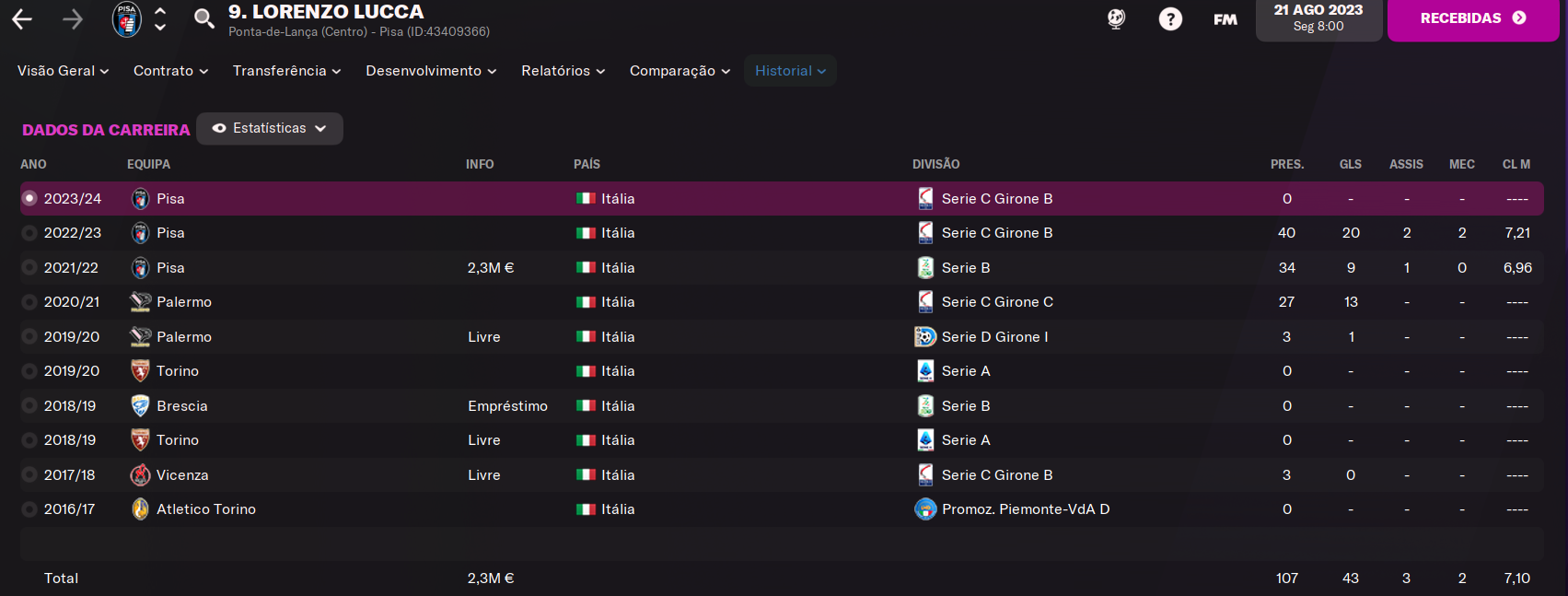
Task: Sort by the PRES. column header
Action: tap(1287, 165)
